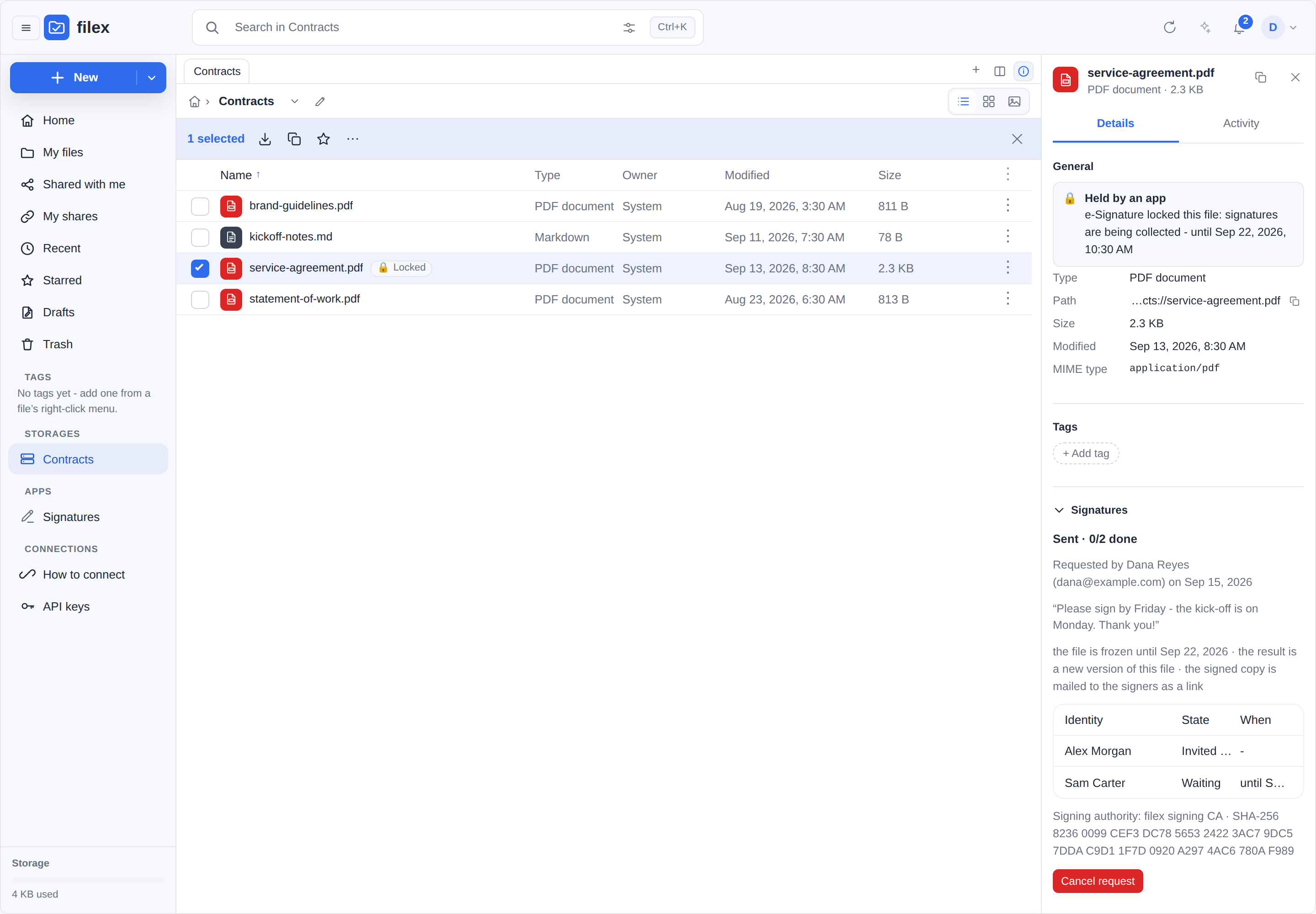Copy icon next to service-agreement.pdf panel title
The height and width of the screenshot is (914, 1316).
coord(1260,77)
